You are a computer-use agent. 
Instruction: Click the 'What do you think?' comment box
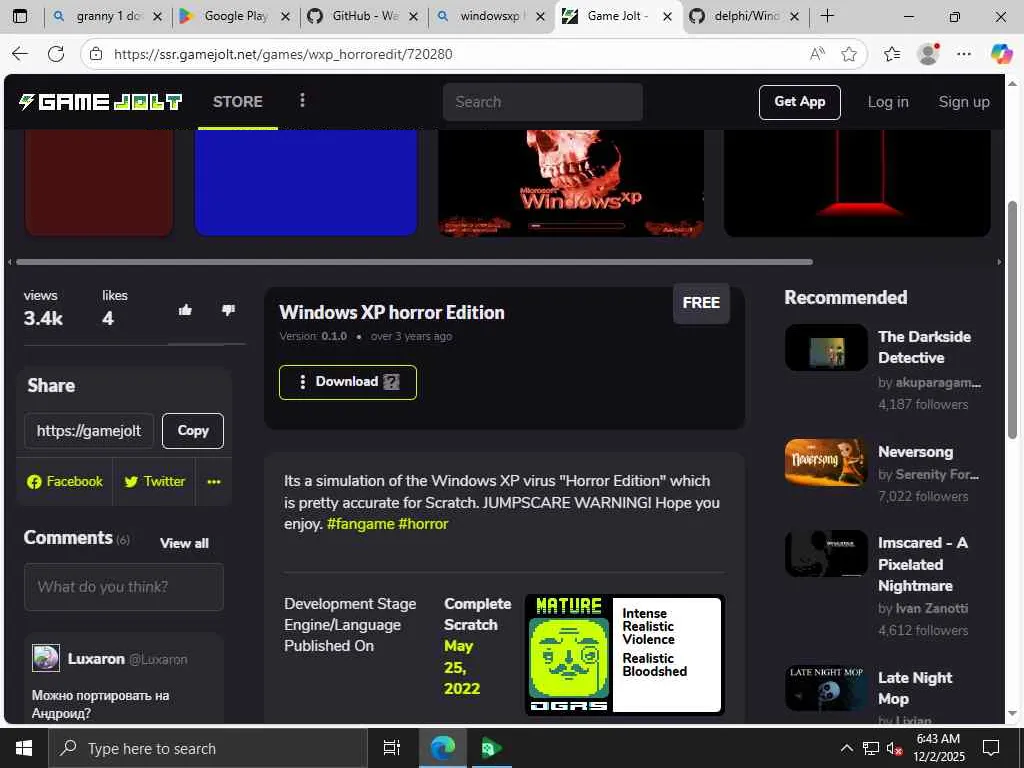coord(124,587)
